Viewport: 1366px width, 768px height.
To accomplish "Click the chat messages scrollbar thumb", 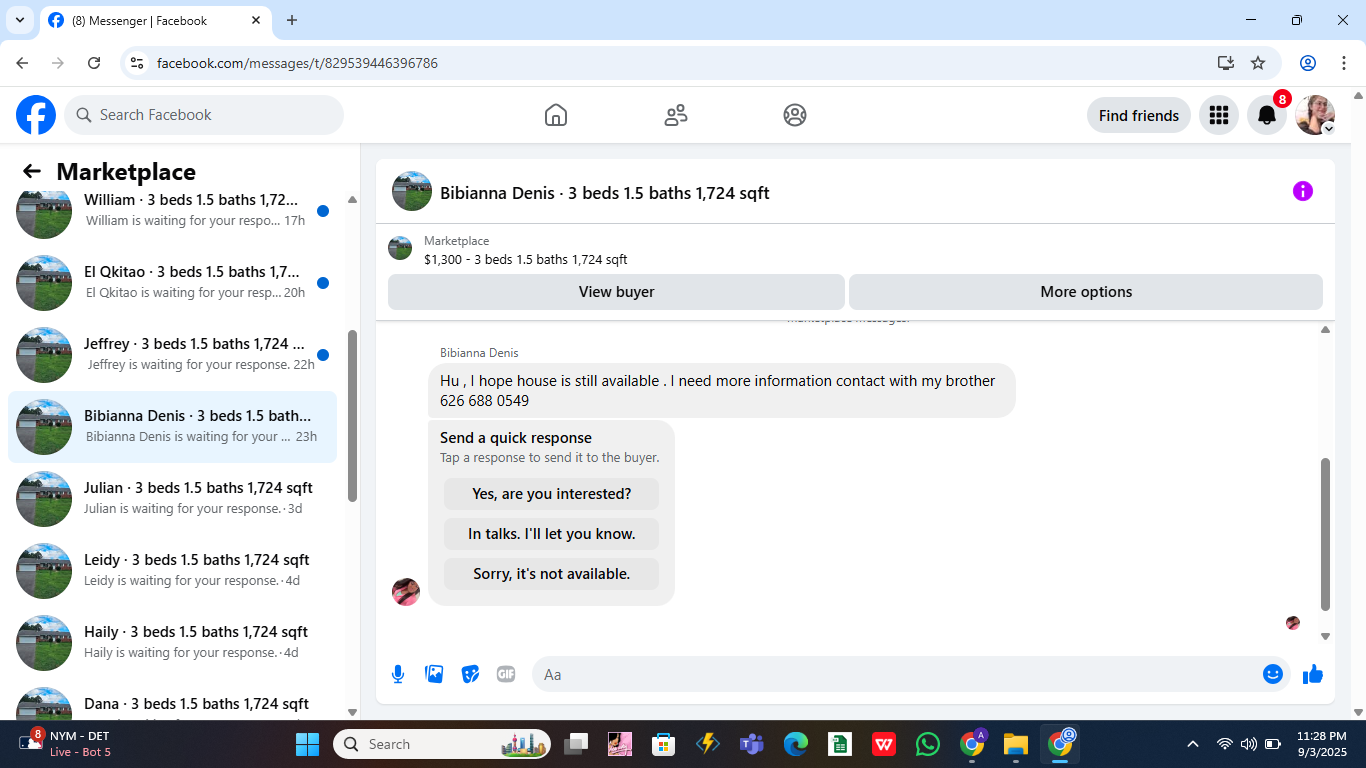I will tap(1326, 534).
